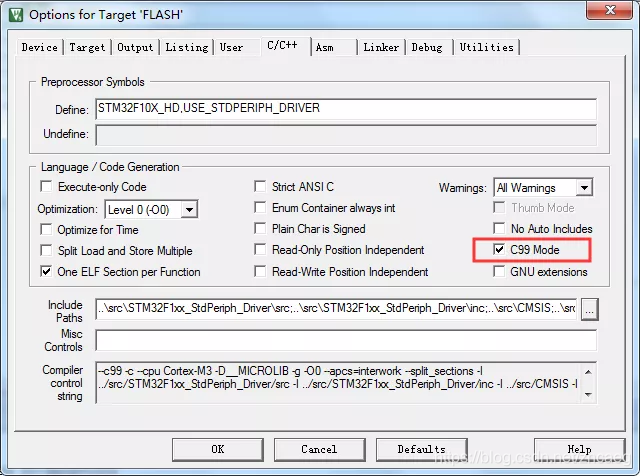
Task: Open the include paths browse button
Action: tap(589, 309)
